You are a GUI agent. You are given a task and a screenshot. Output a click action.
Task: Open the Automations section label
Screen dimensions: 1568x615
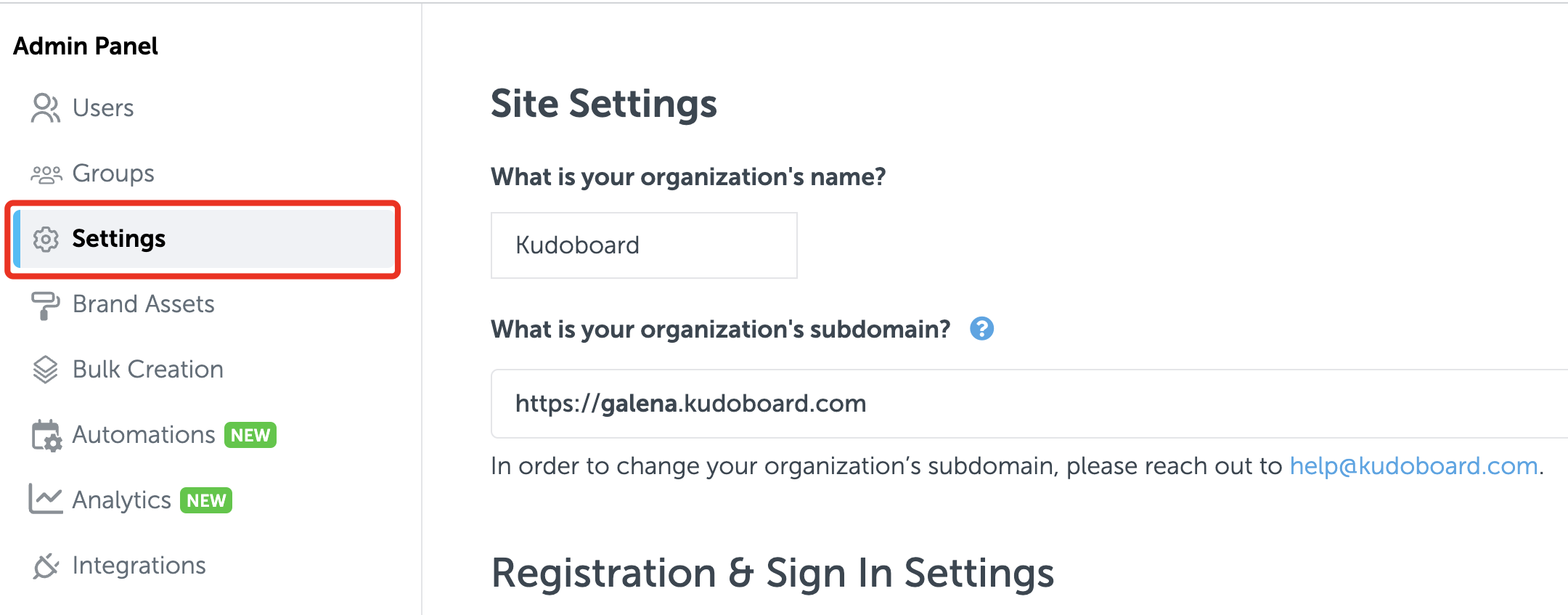point(144,435)
